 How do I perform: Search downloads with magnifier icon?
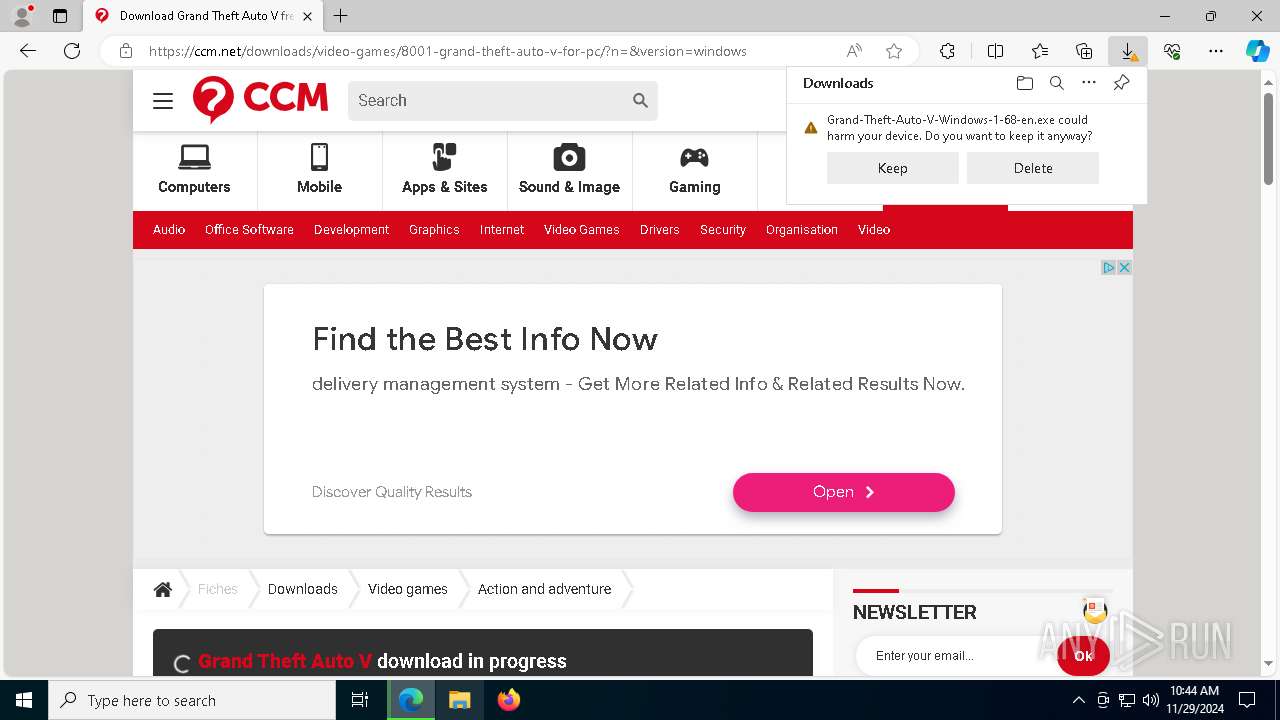click(x=1056, y=83)
